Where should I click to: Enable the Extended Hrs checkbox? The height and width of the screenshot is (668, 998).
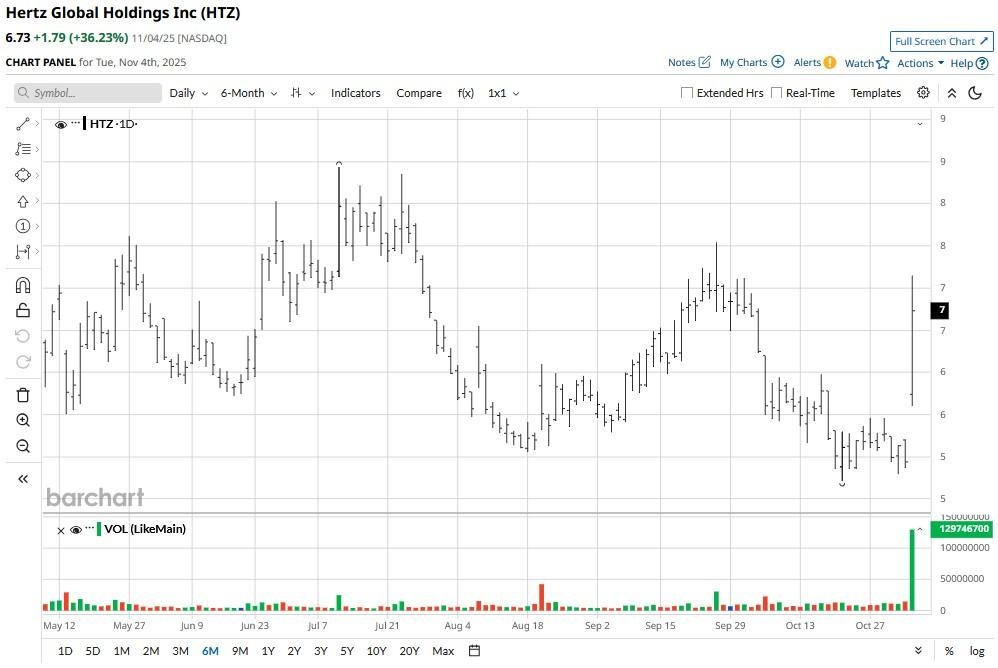pyautogui.click(x=687, y=93)
